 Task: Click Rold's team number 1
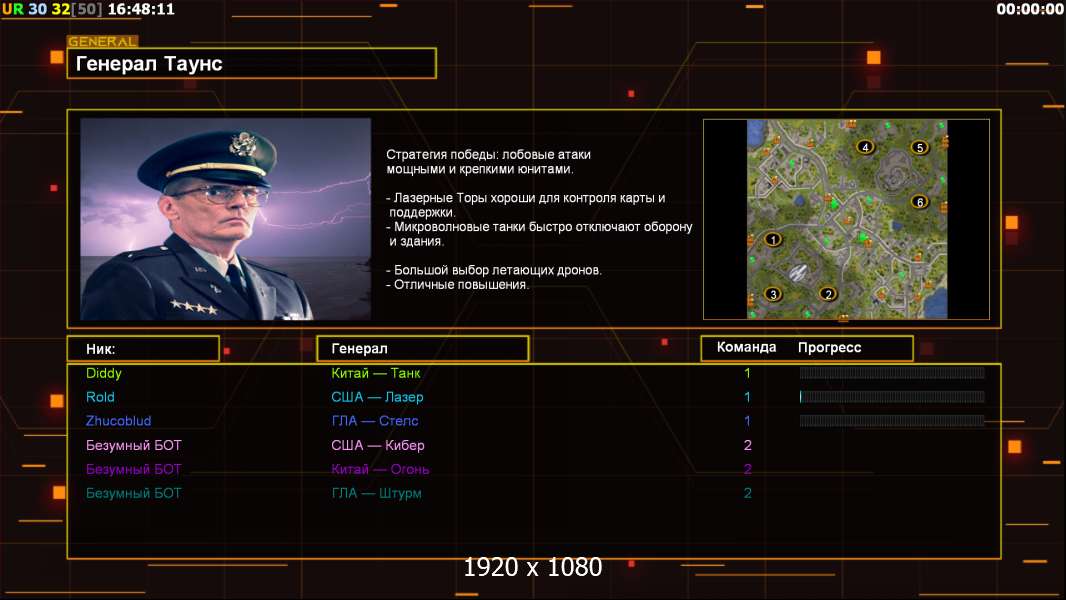(x=747, y=397)
